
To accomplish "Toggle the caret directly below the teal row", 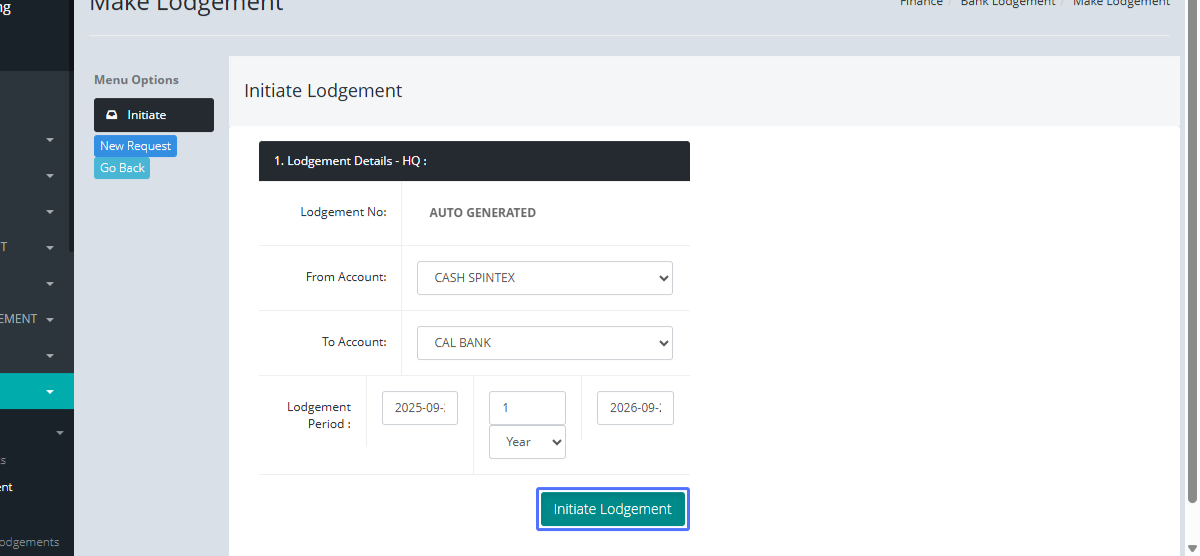I will tap(60, 433).
